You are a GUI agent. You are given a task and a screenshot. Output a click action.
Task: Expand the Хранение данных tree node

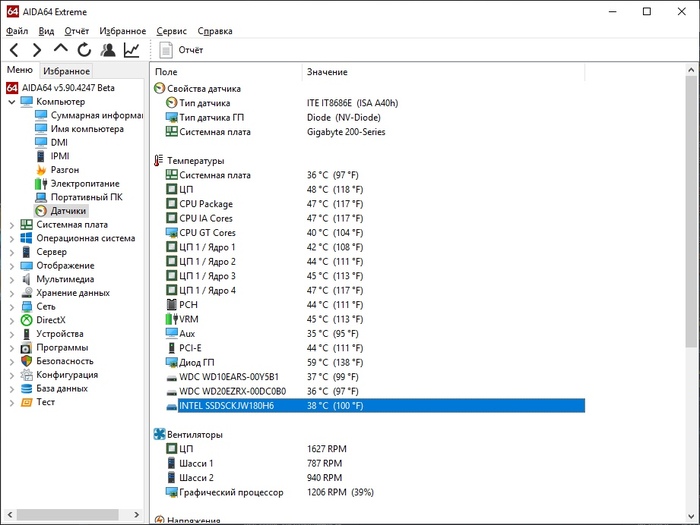coord(12,293)
